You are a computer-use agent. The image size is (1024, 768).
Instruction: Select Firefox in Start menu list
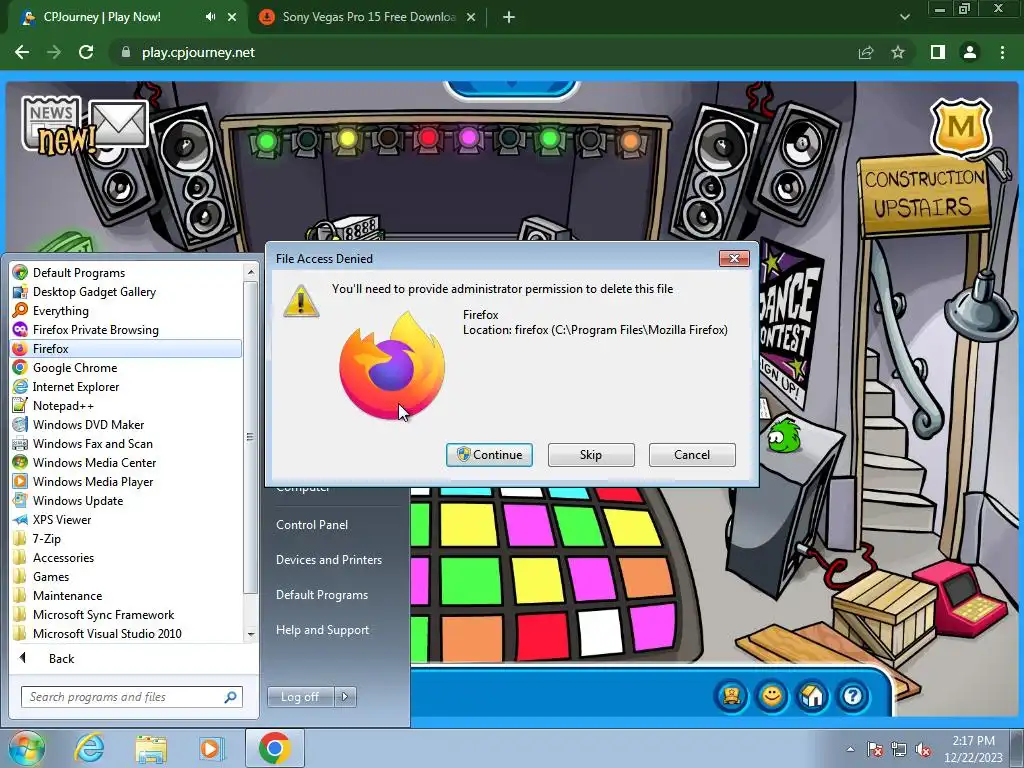click(126, 349)
